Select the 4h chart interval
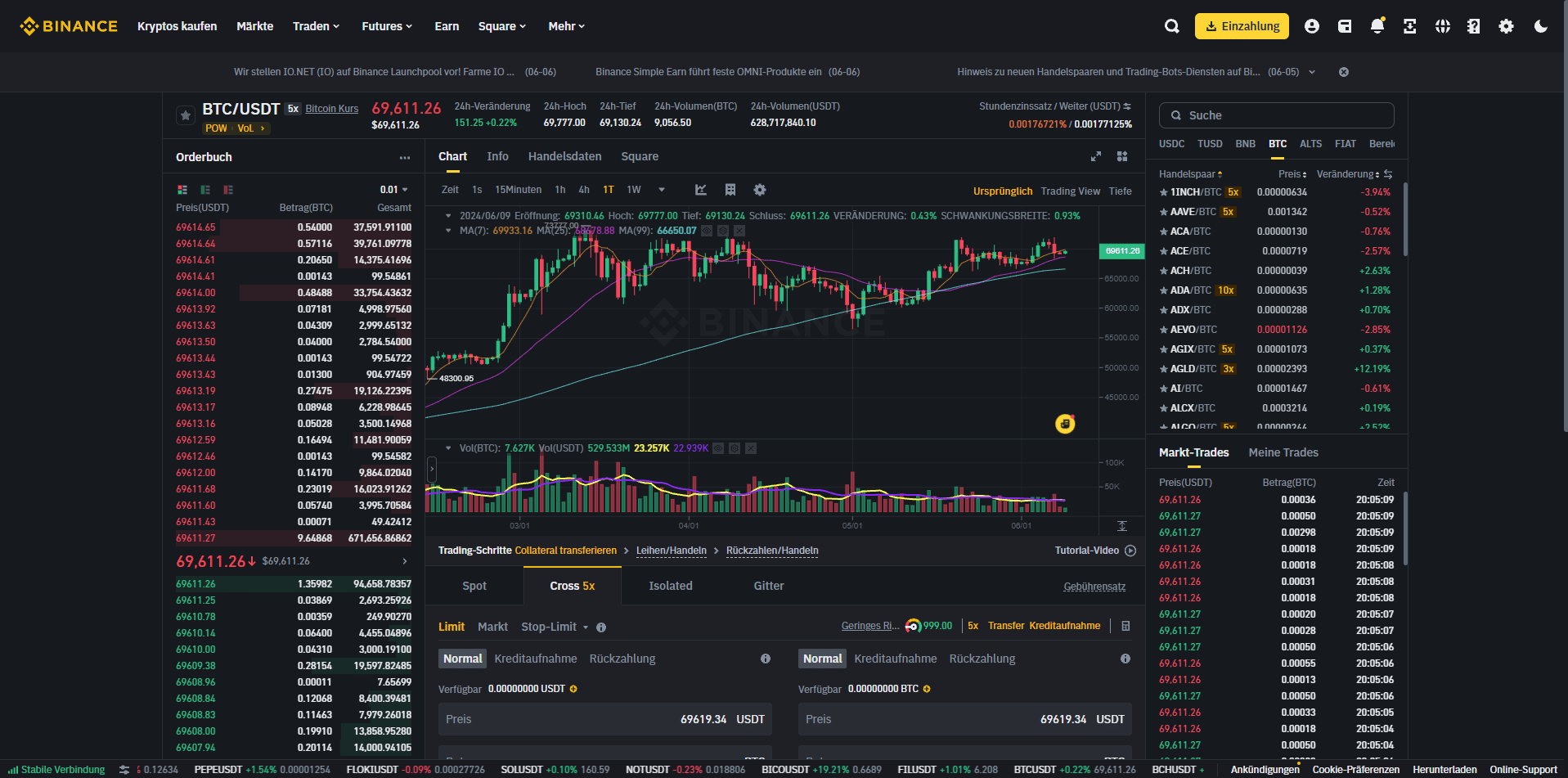This screenshot has width=1568, height=778. [x=584, y=190]
